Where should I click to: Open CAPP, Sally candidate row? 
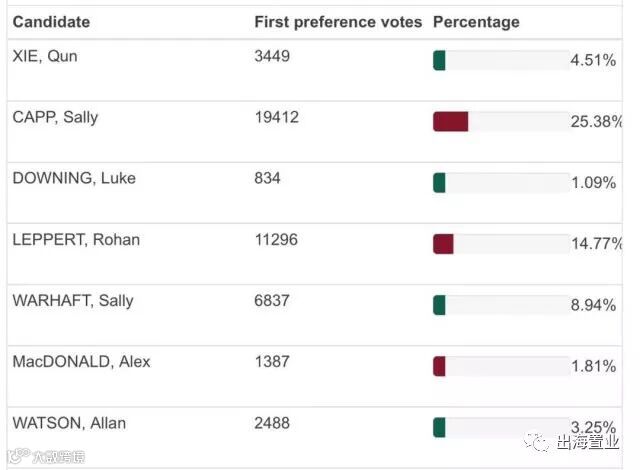click(x=55, y=117)
